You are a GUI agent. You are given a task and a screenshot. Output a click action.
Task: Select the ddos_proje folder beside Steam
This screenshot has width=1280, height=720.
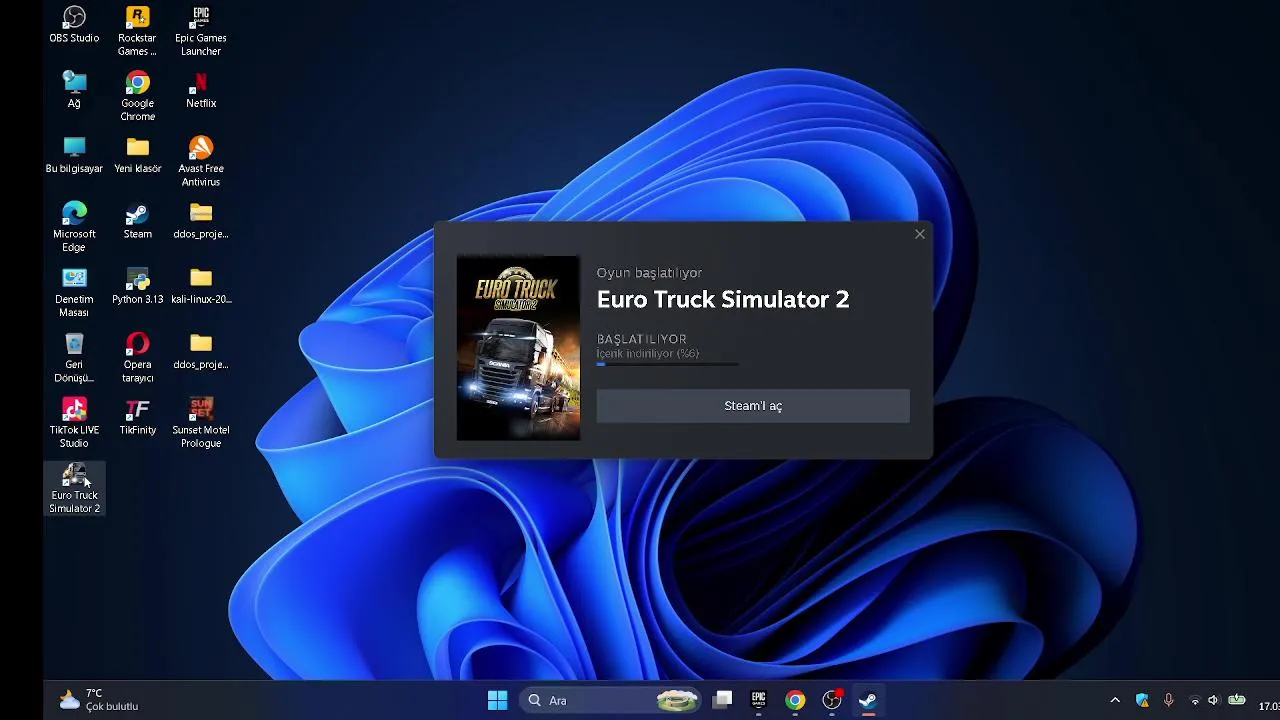pyautogui.click(x=201, y=221)
